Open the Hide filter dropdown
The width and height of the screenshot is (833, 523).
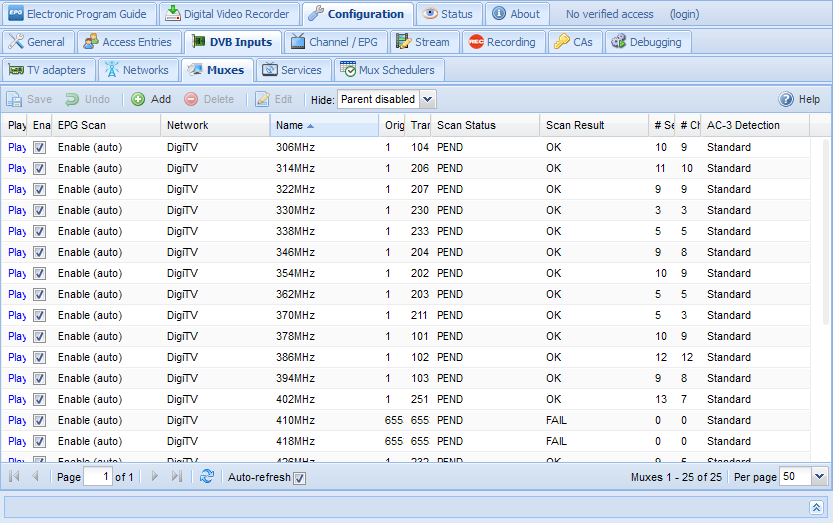pyautogui.click(x=428, y=99)
